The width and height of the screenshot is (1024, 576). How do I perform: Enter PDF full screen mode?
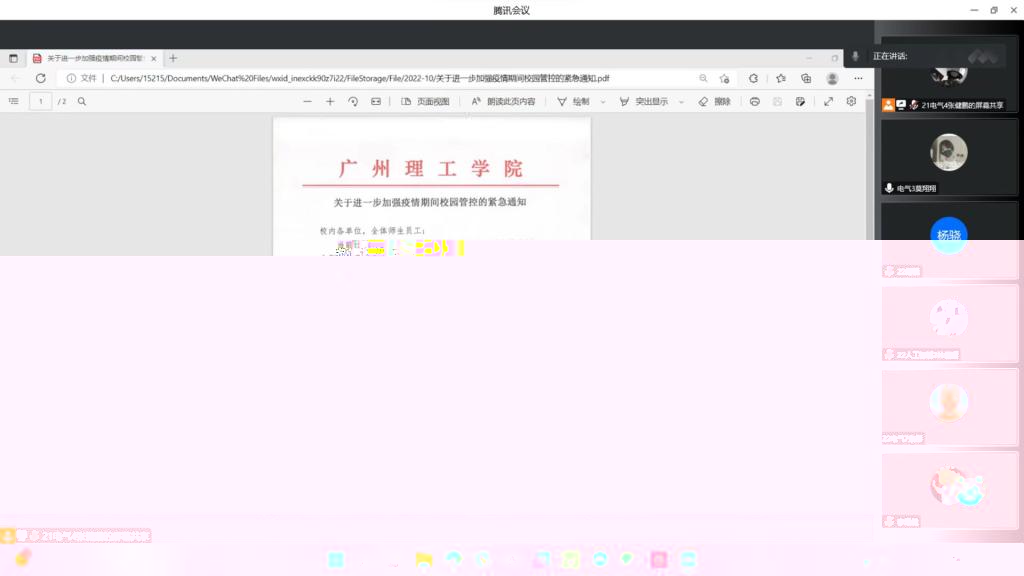(828, 101)
